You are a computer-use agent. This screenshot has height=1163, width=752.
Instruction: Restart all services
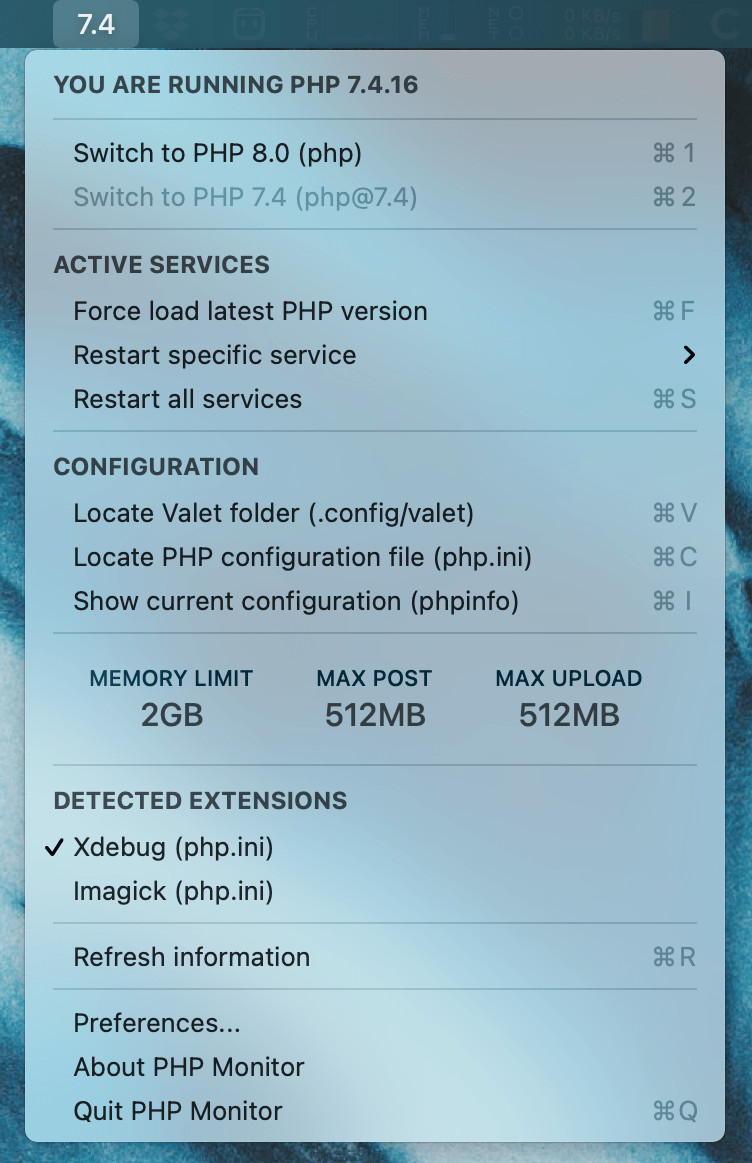coord(375,399)
